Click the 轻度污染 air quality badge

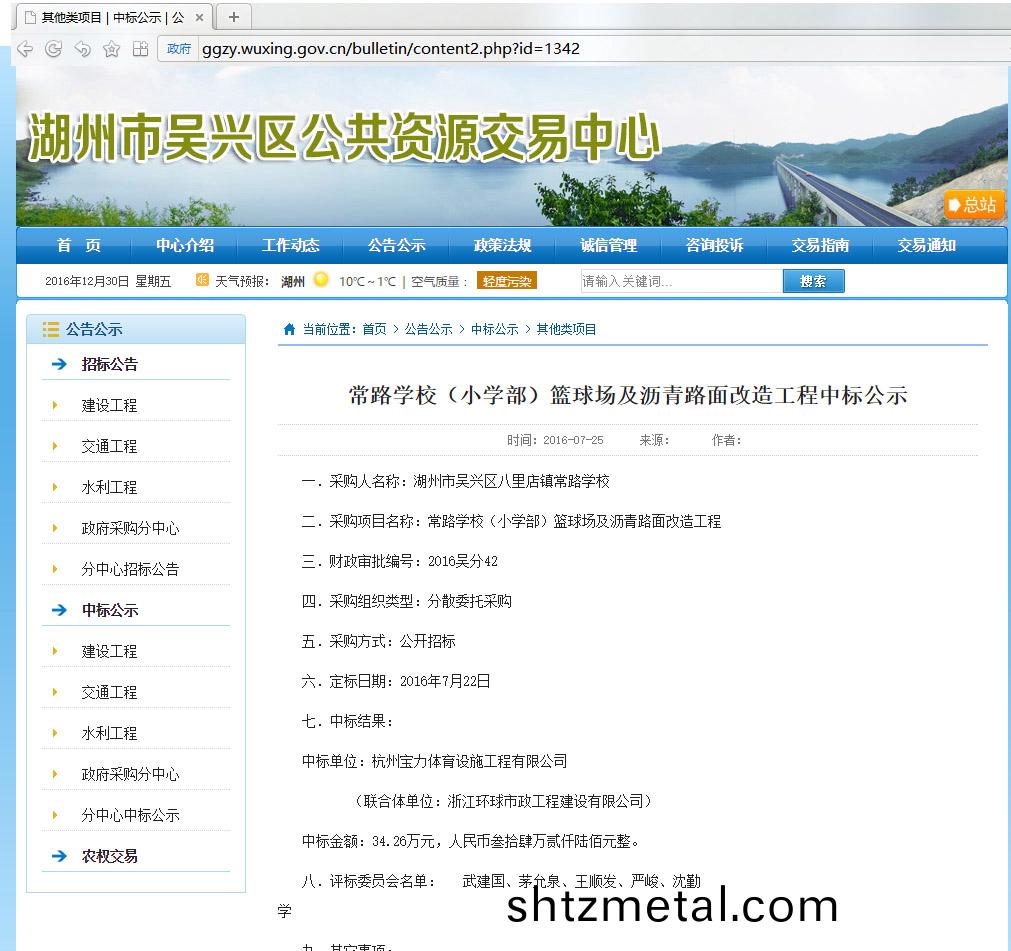click(507, 281)
